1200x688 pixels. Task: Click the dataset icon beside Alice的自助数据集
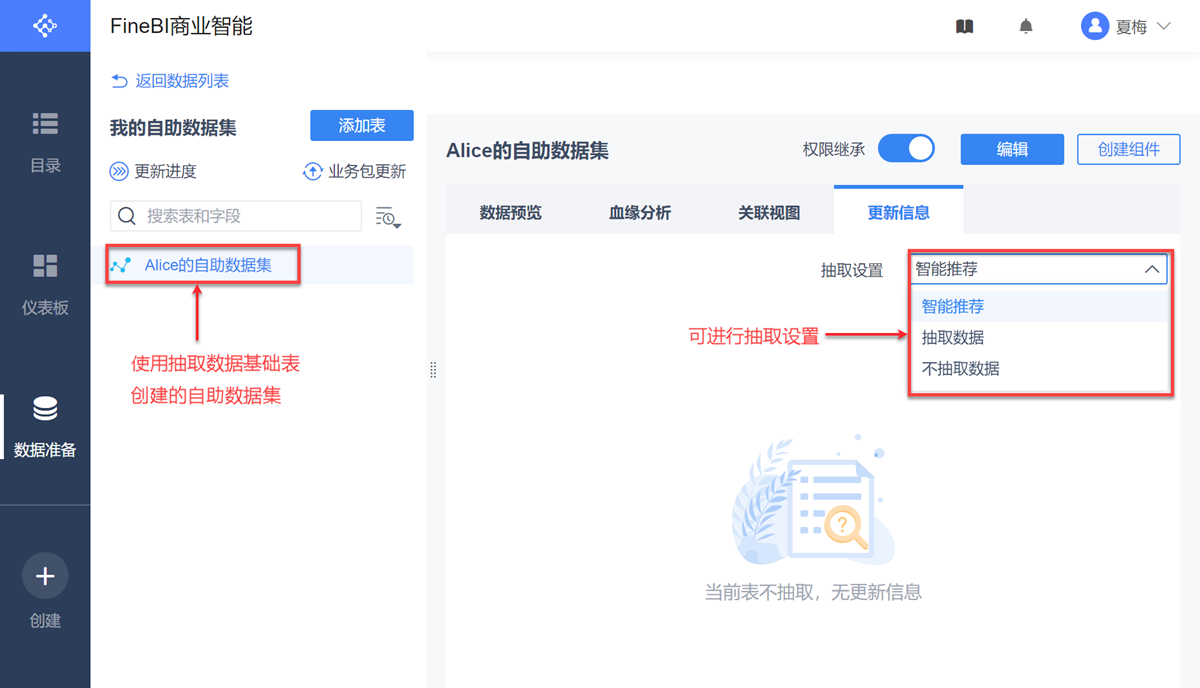tap(121, 265)
